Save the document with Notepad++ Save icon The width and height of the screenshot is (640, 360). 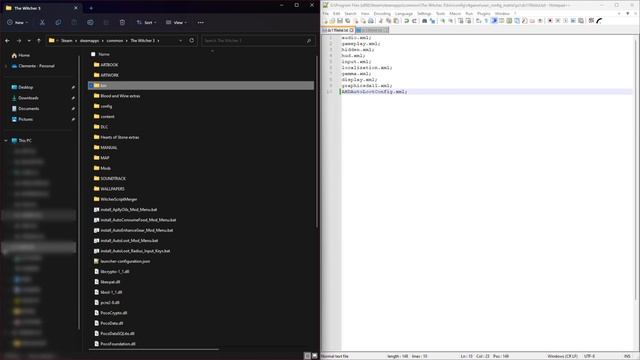340,21
